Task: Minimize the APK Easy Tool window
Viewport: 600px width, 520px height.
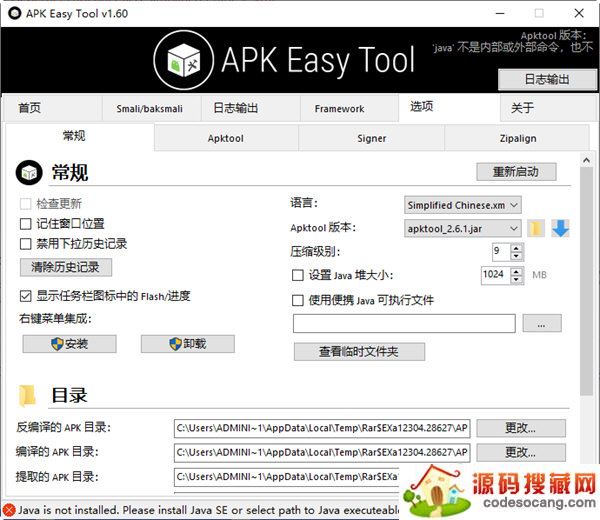Action: click(500, 13)
